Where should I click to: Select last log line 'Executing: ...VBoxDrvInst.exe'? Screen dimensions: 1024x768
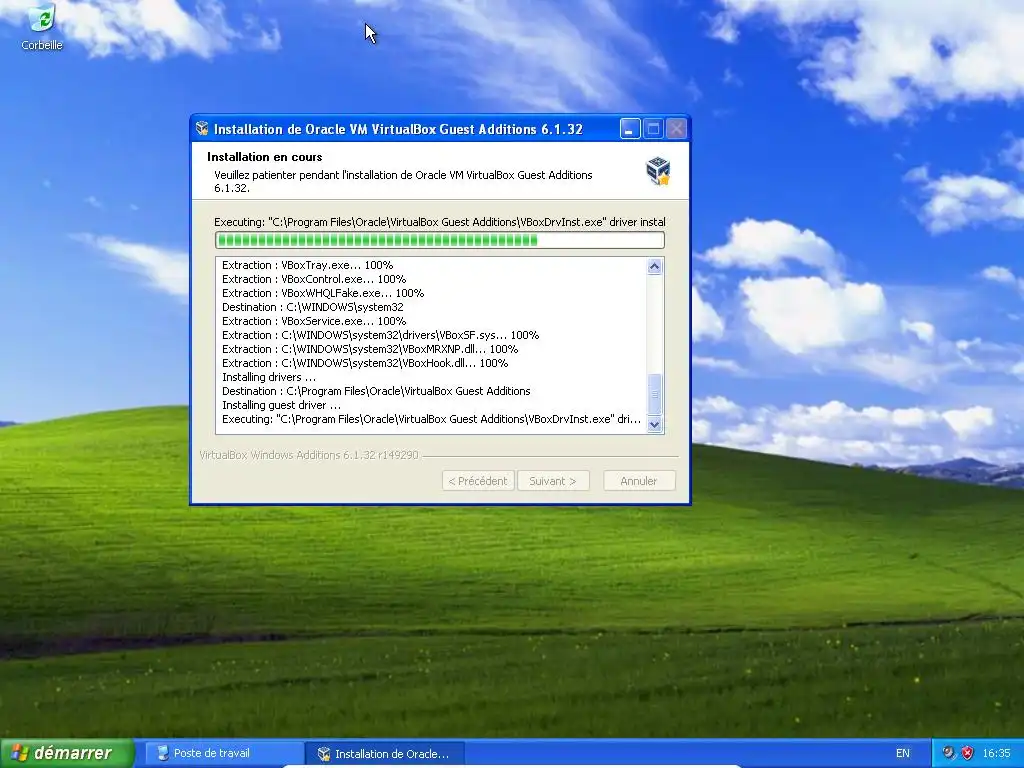(x=432, y=419)
